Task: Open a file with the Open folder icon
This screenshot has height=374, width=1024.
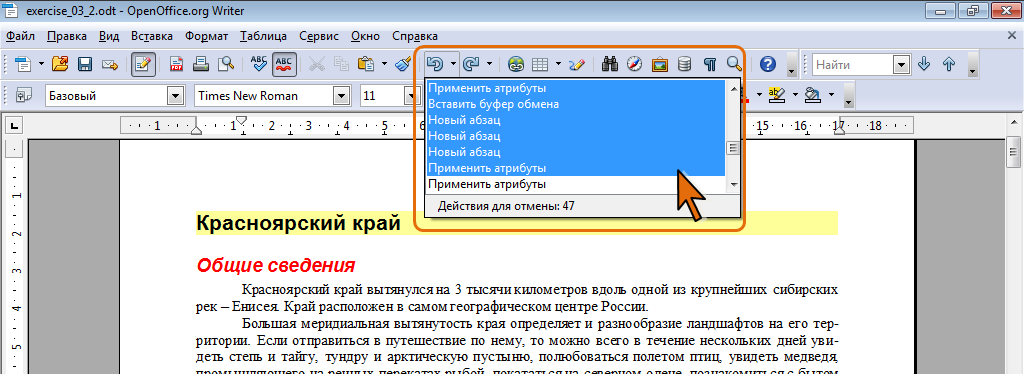Action: tap(60, 64)
